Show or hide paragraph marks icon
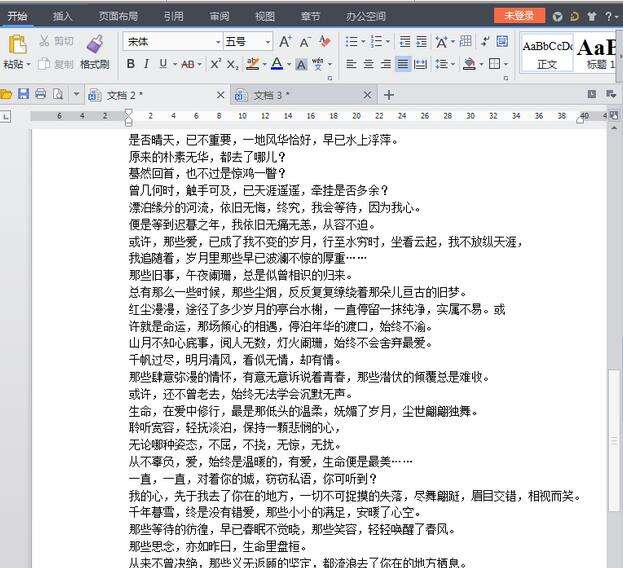 click(485, 41)
